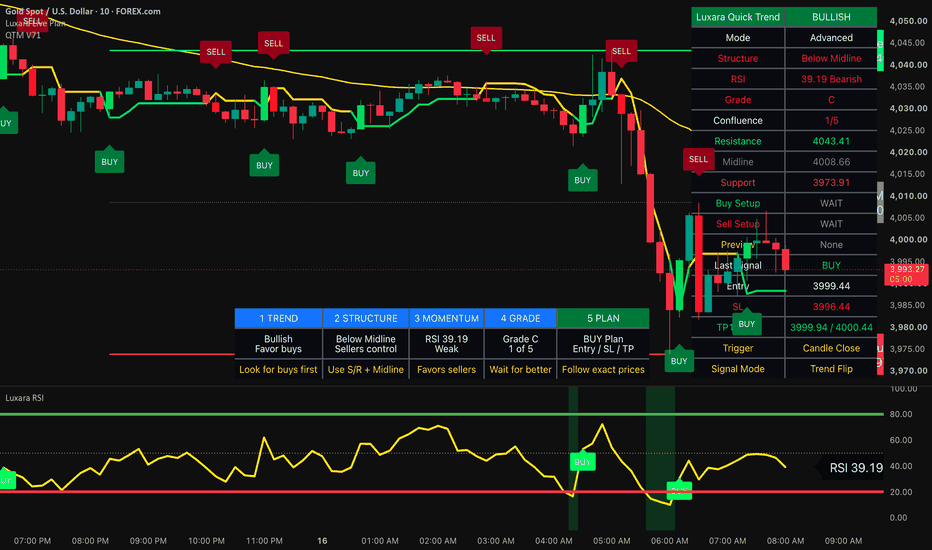932x550 pixels.
Task: Click the SELL marker above the 03:00 AM candles
Action: point(486,38)
